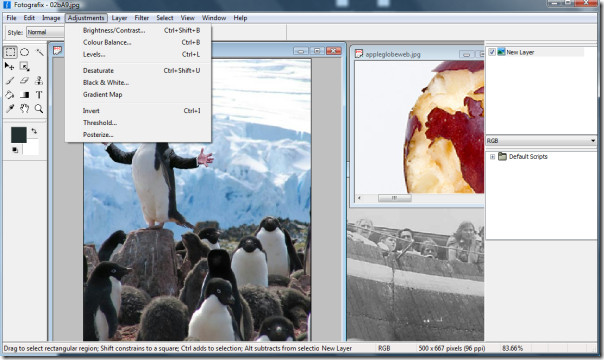Choose Threshold adjustment
The height and width of the screenshot is (360, 604).
tap(139, 122)
